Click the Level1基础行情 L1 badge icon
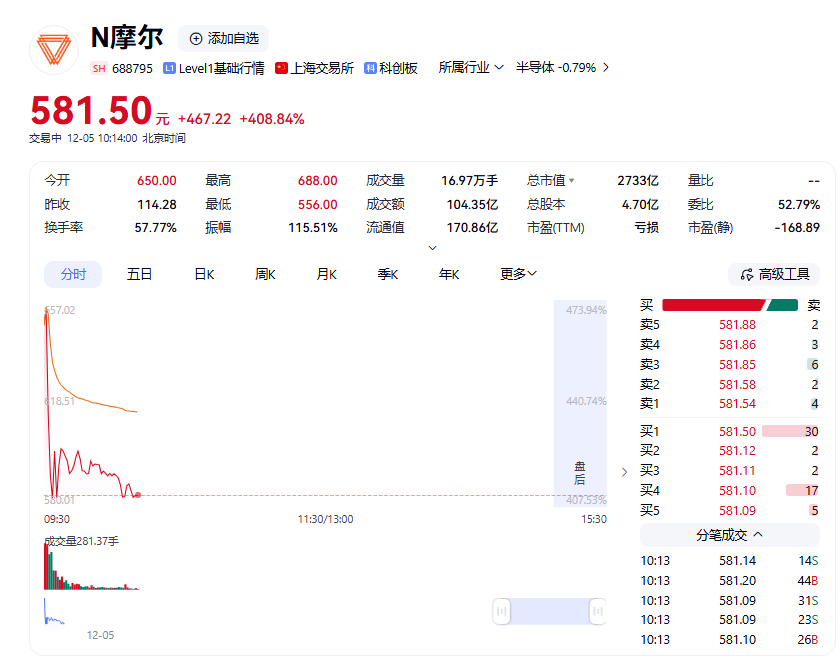Screen dimensions: 838x664 click(x=169, y=68)
